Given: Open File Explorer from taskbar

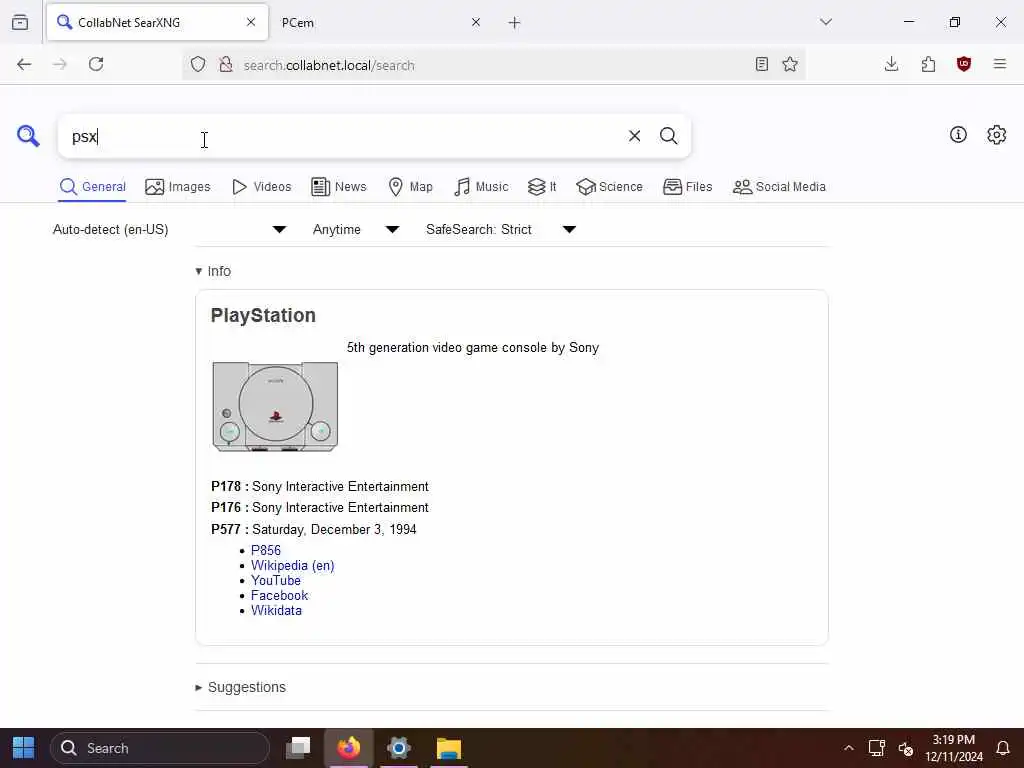Looking at the screenshot, I should coord(449,748).
